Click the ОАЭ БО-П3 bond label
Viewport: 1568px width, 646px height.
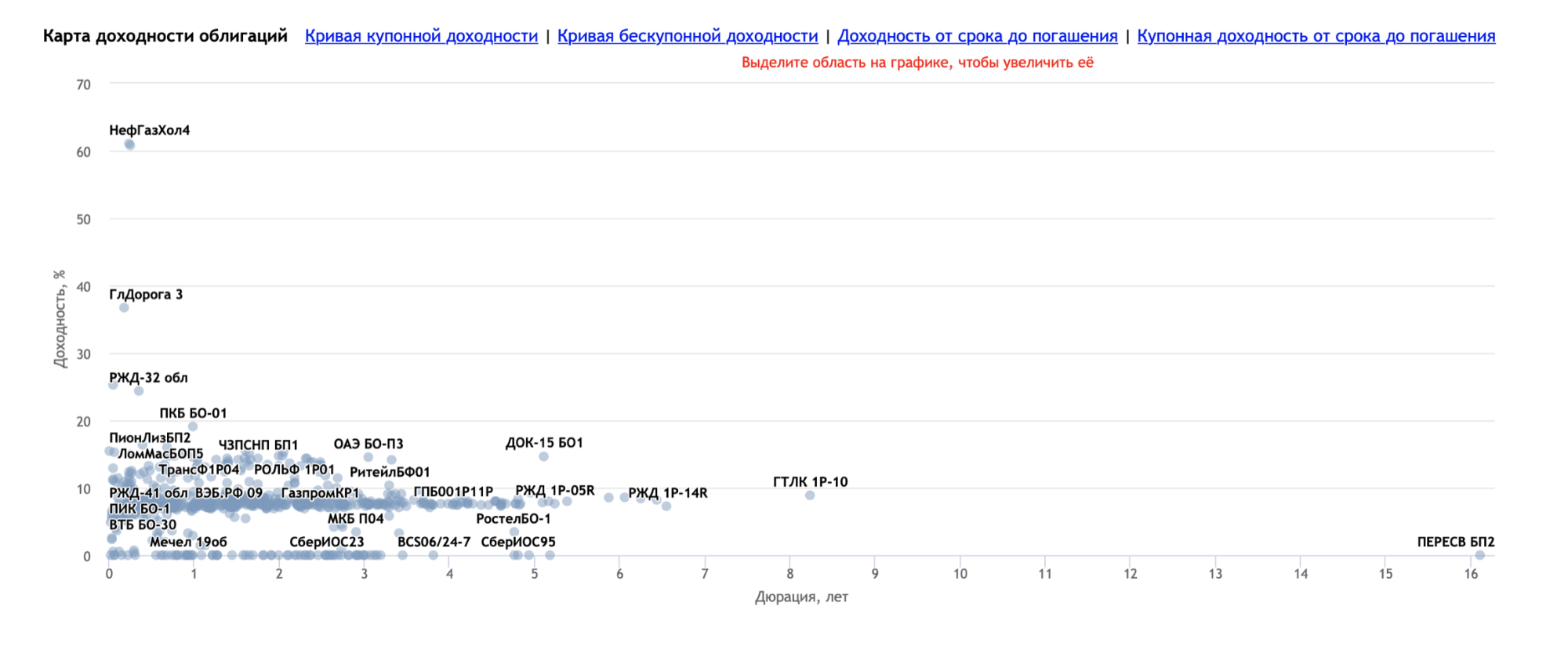[368, 444]
